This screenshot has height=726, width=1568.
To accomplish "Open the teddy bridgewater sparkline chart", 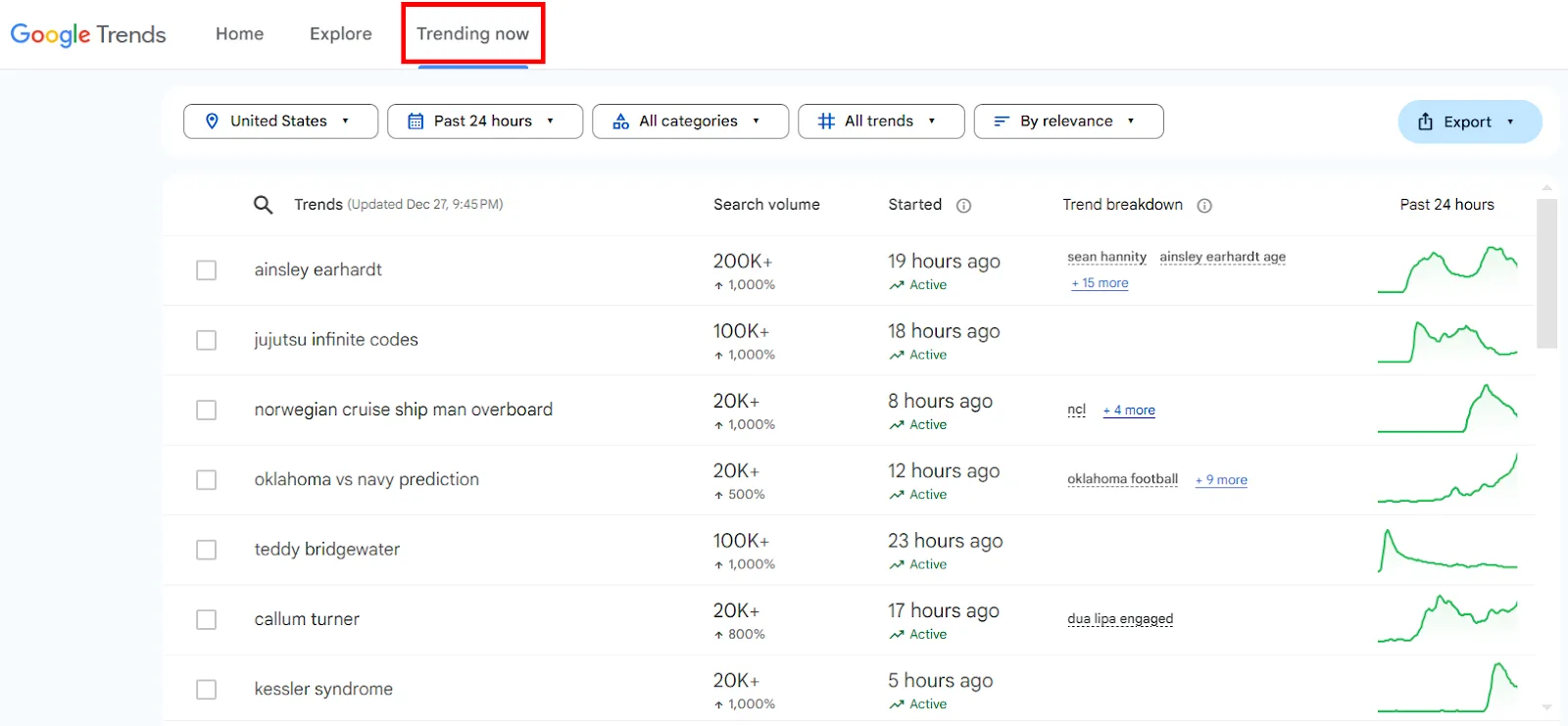I will click(x=1447, y=550).
